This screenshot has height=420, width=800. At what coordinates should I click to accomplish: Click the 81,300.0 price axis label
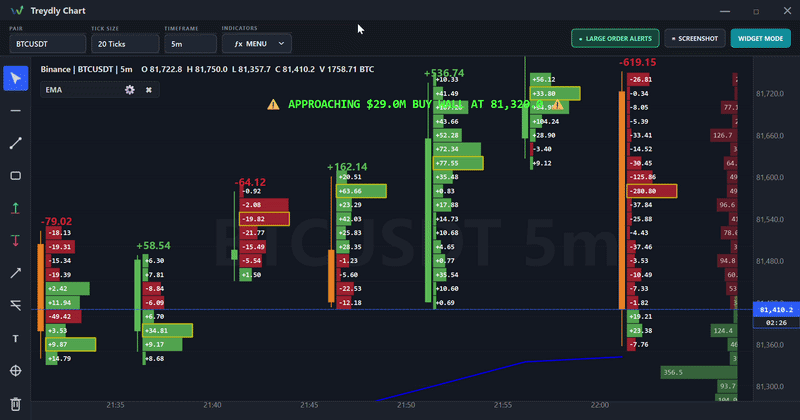(769, 386)
